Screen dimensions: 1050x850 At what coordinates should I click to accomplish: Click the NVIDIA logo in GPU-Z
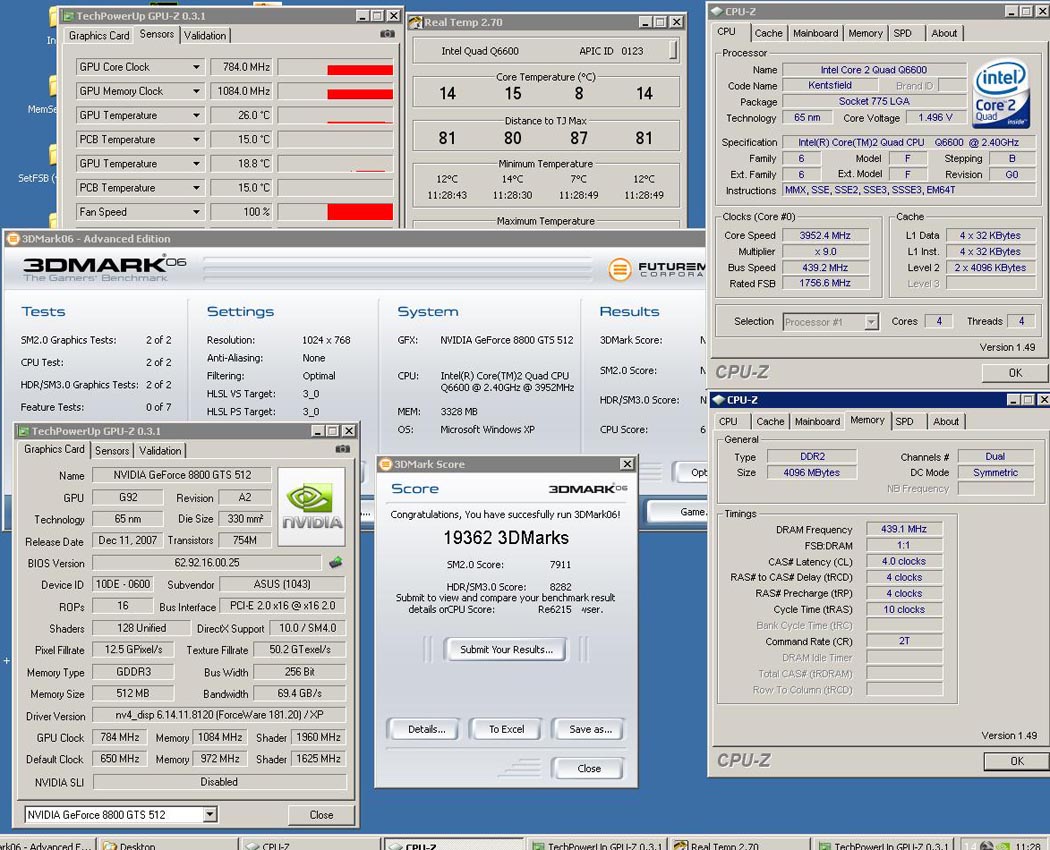[311, 506]
